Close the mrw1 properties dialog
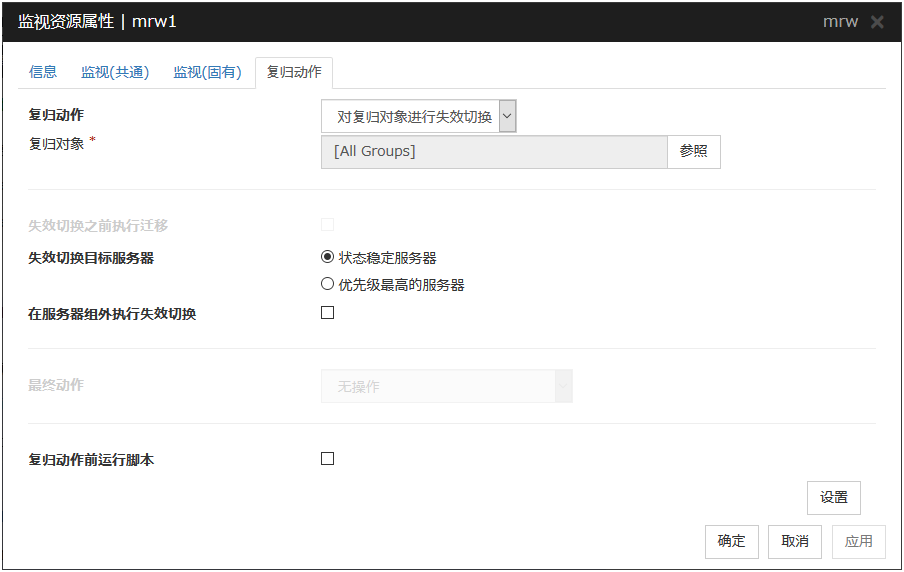Viewport: 904px width, 572px height. (x=877, y=22)
